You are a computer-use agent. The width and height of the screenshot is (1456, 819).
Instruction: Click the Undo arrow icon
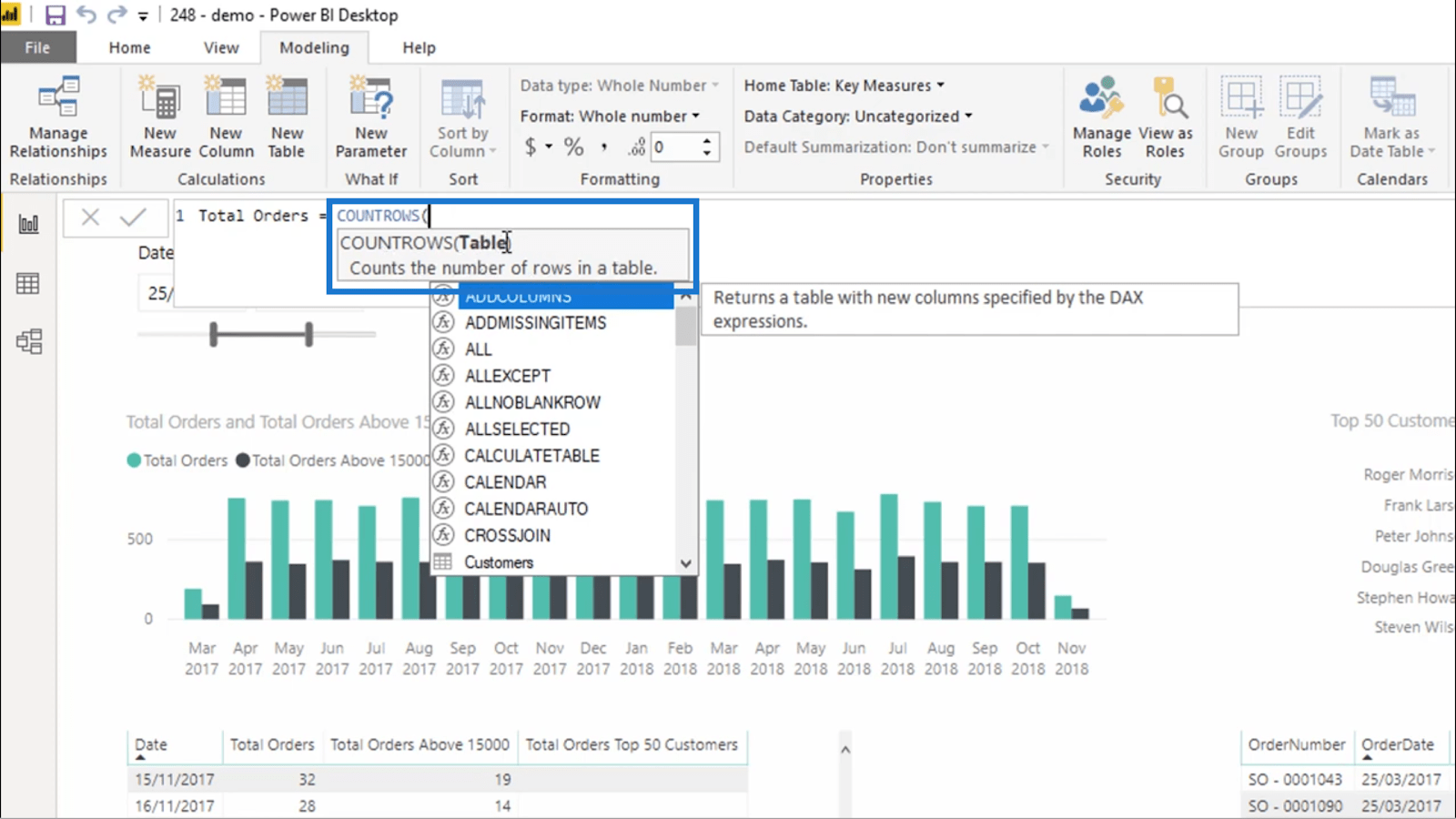(86, 15)
